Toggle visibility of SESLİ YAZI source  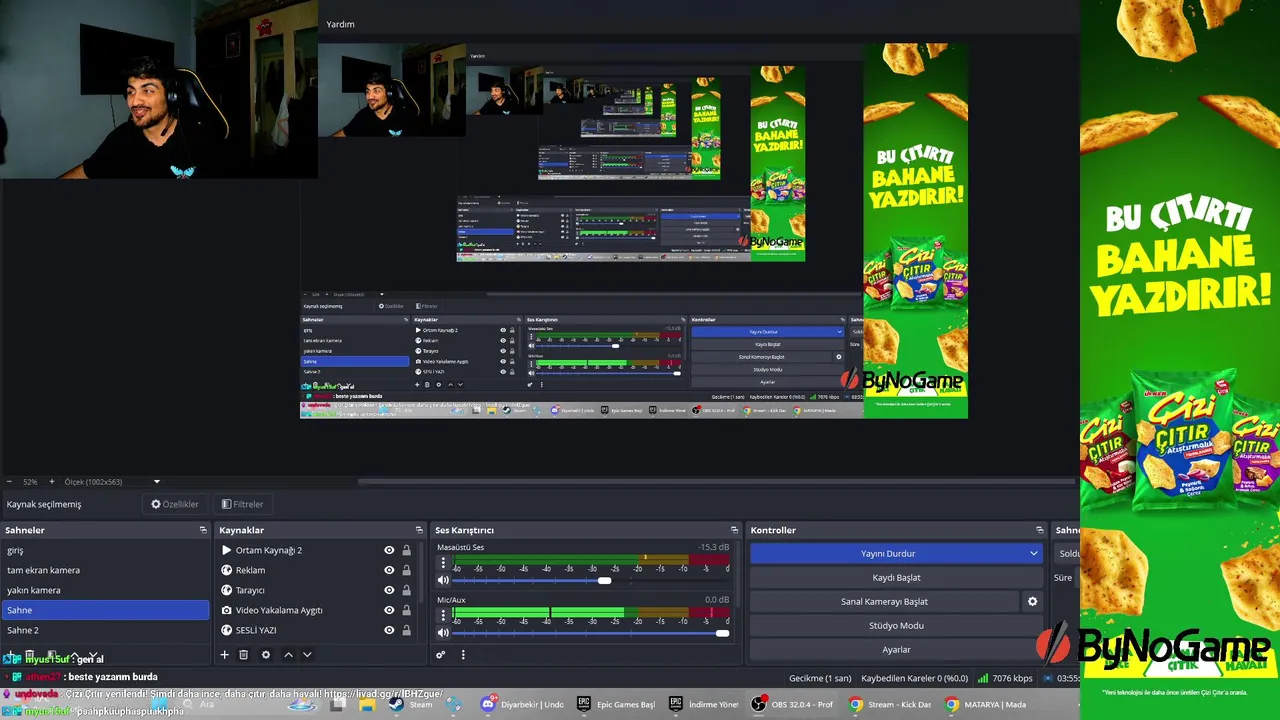tap(389, 630)
